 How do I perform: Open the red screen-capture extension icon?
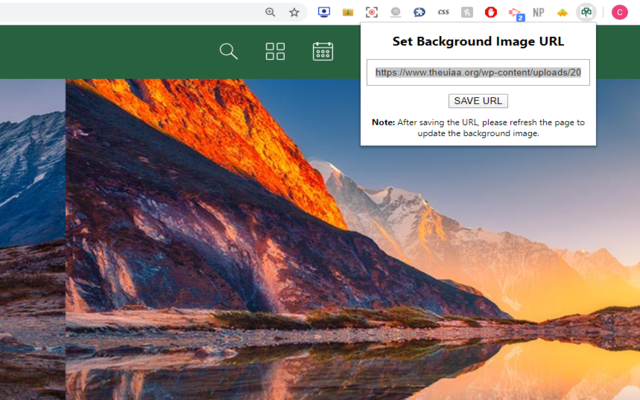click(x=371, y=12)
